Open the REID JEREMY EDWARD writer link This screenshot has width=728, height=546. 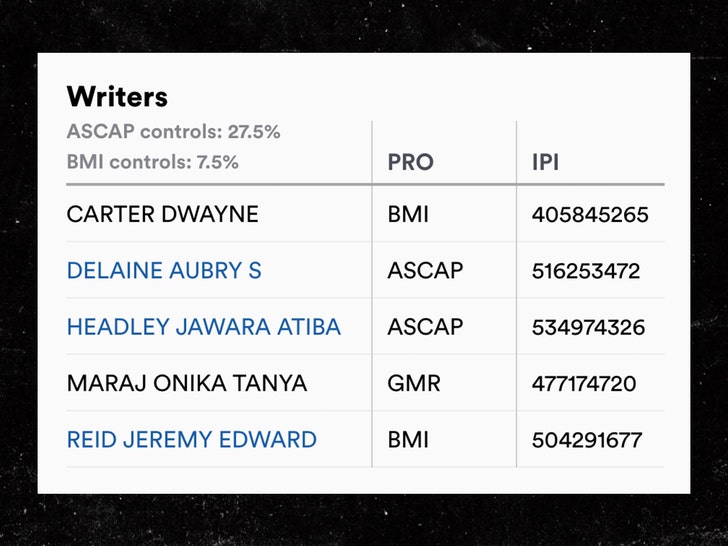coord(192,440)
